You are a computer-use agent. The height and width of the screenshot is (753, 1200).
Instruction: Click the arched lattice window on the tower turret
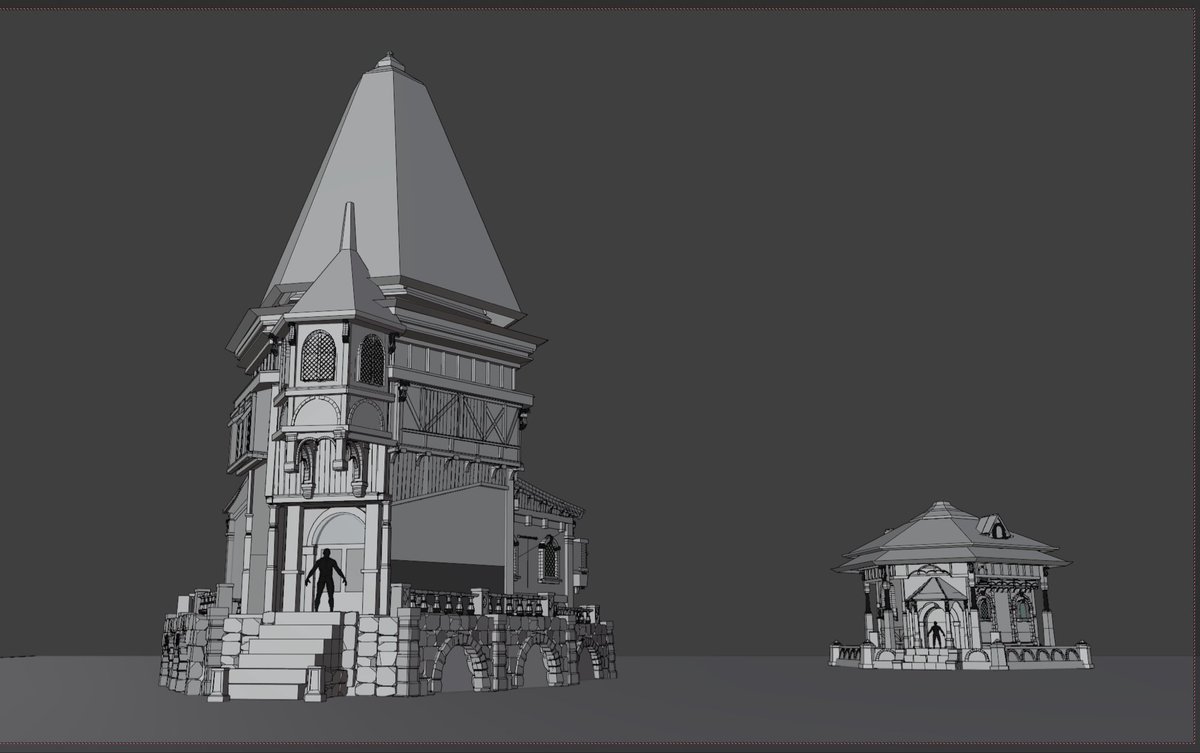click(x=318, y=356)
